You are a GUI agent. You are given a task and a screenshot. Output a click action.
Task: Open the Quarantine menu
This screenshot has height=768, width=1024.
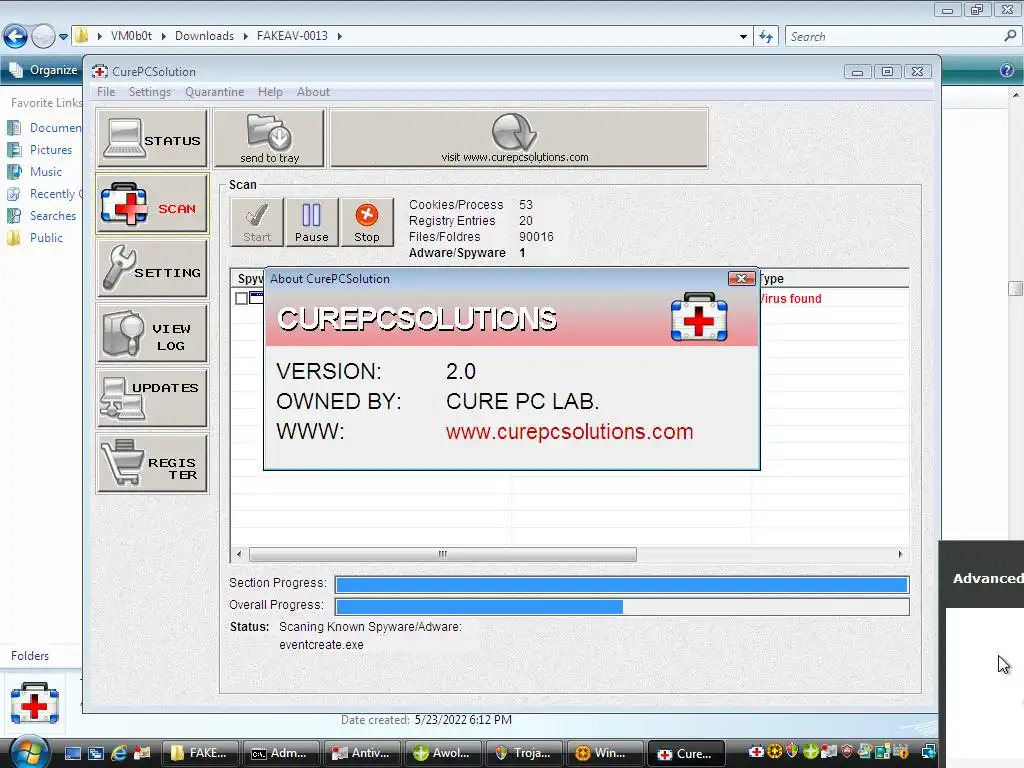[214, 92]
